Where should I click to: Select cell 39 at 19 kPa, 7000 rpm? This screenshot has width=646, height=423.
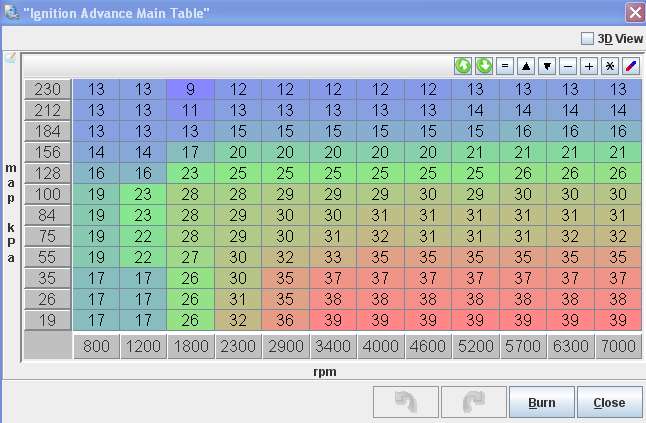618,320
